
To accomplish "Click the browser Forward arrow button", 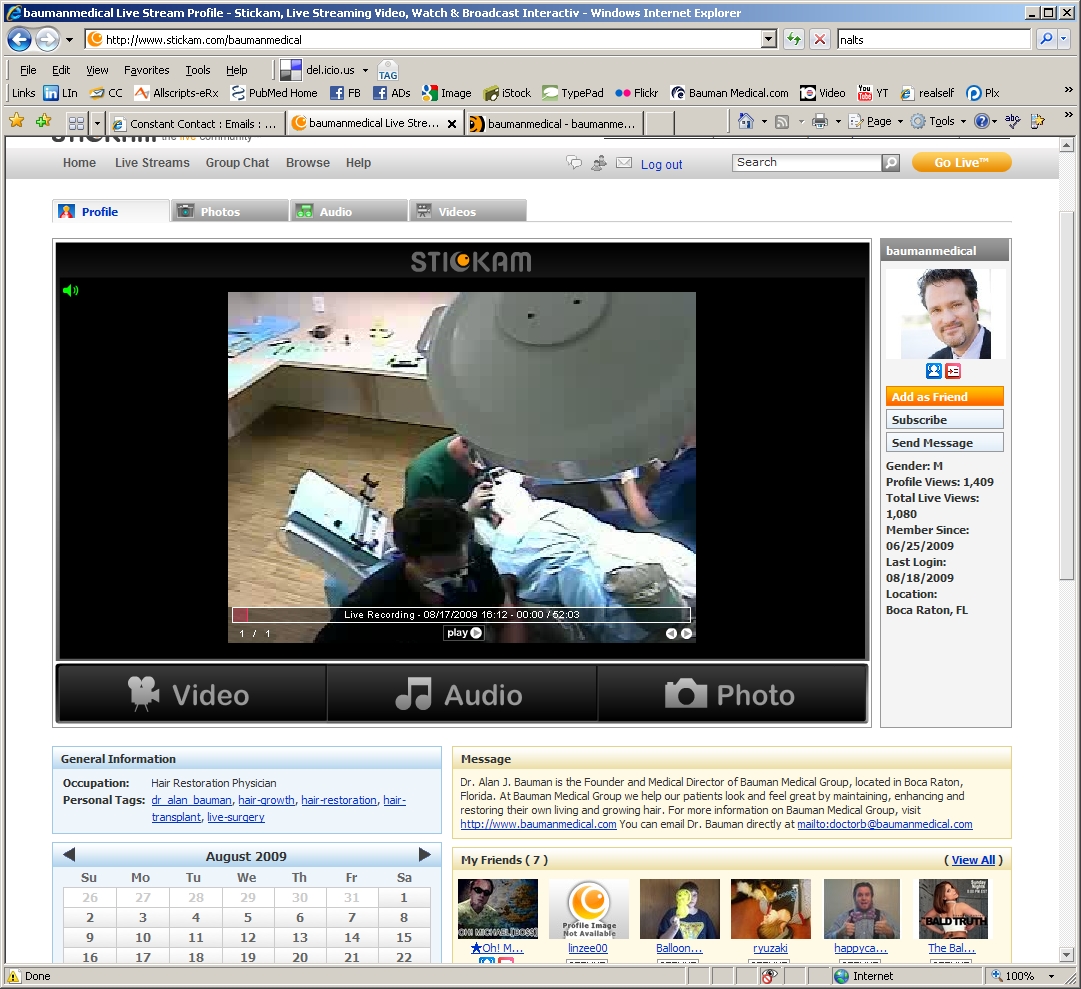I will [47, 40].
